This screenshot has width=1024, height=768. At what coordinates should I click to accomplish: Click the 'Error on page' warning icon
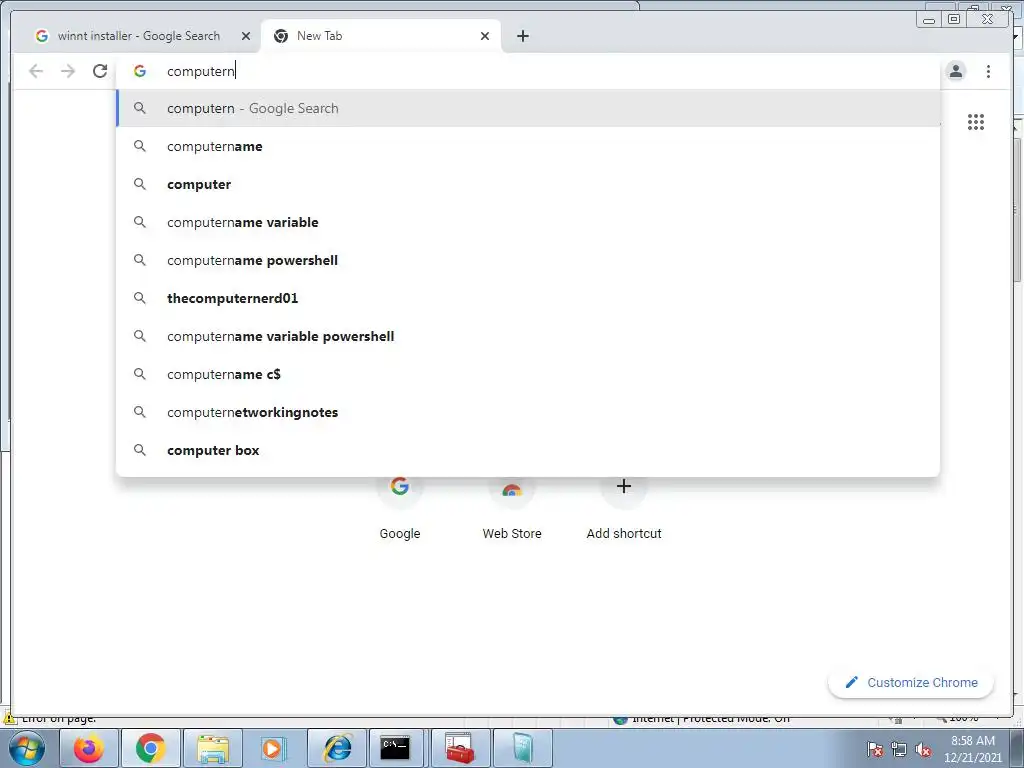pos(10,718)
